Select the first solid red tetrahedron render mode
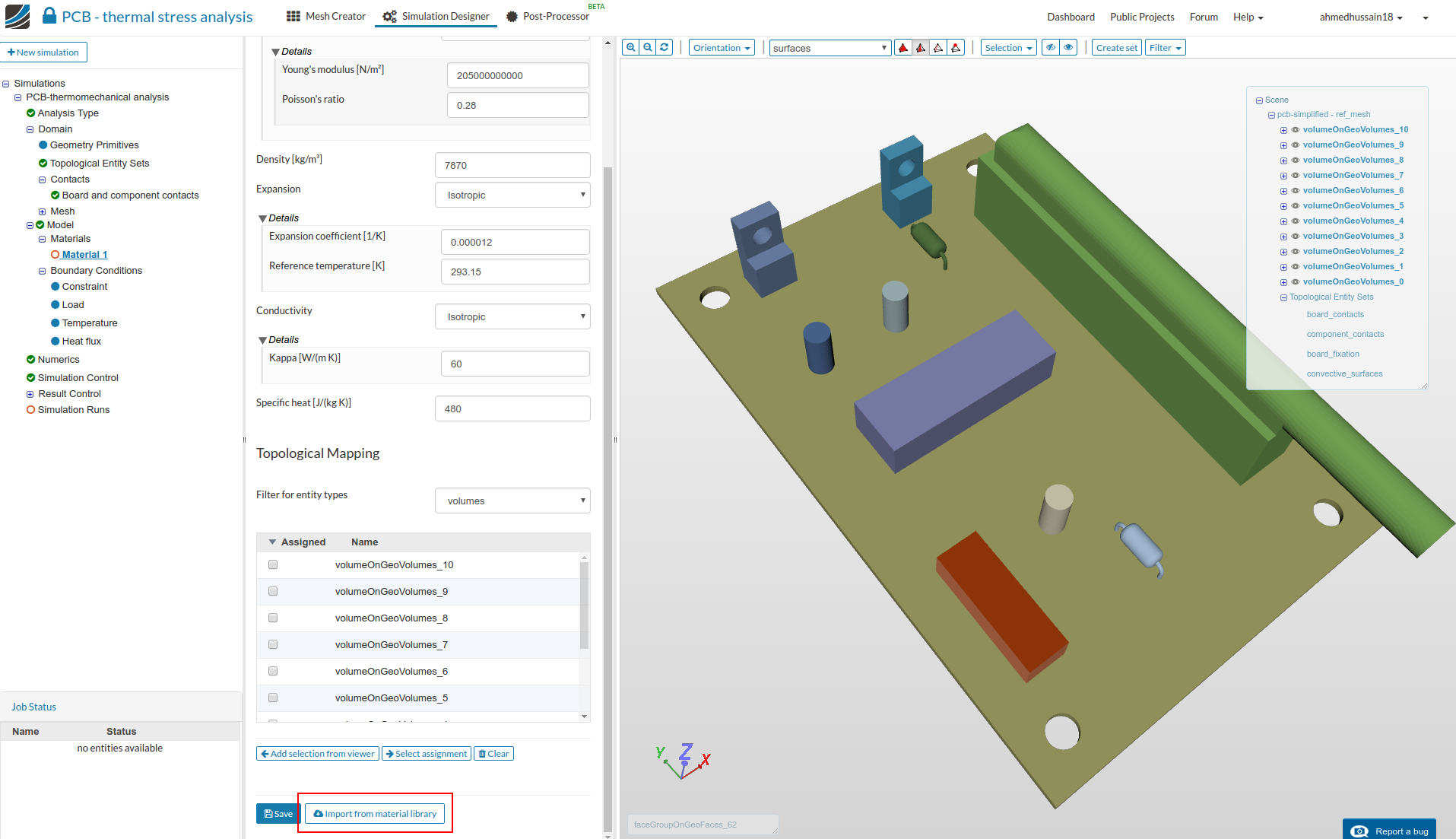This screenshot has width=1456, height=839. (x=902, y=48)
